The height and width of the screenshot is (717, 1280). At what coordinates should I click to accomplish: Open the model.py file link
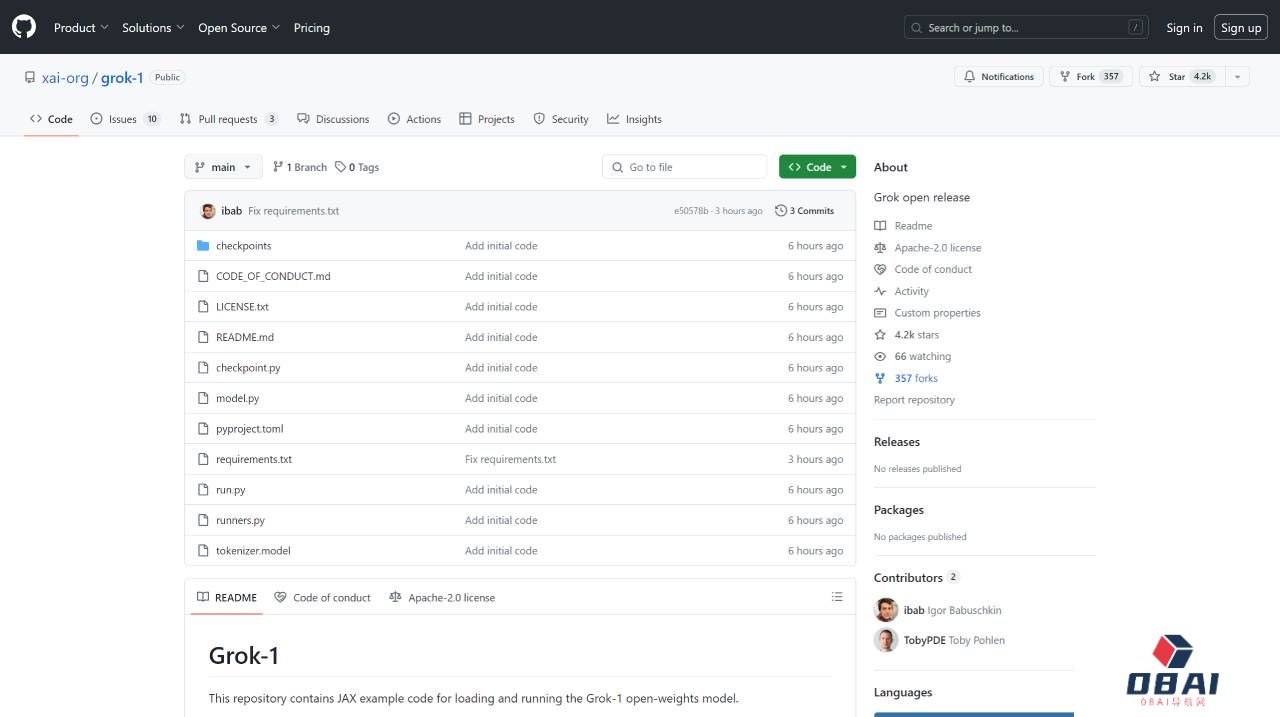point(237,398)
